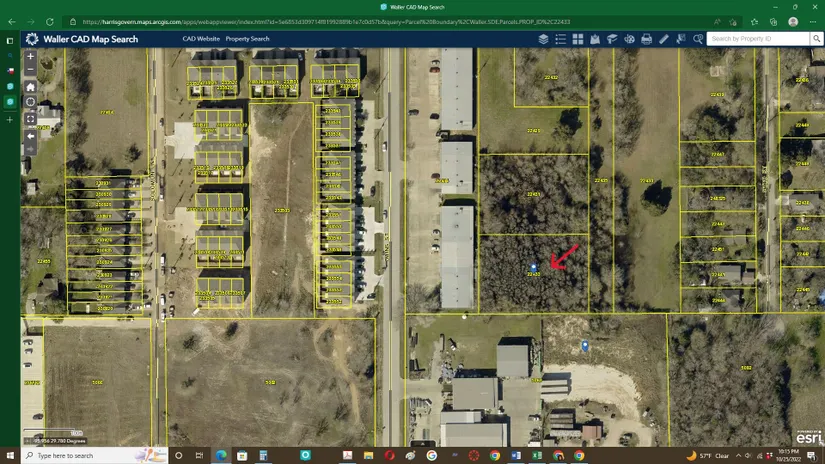Screen dimensions: 825x464
Task: Open the CAD Website link
Action: pos(201,39)
